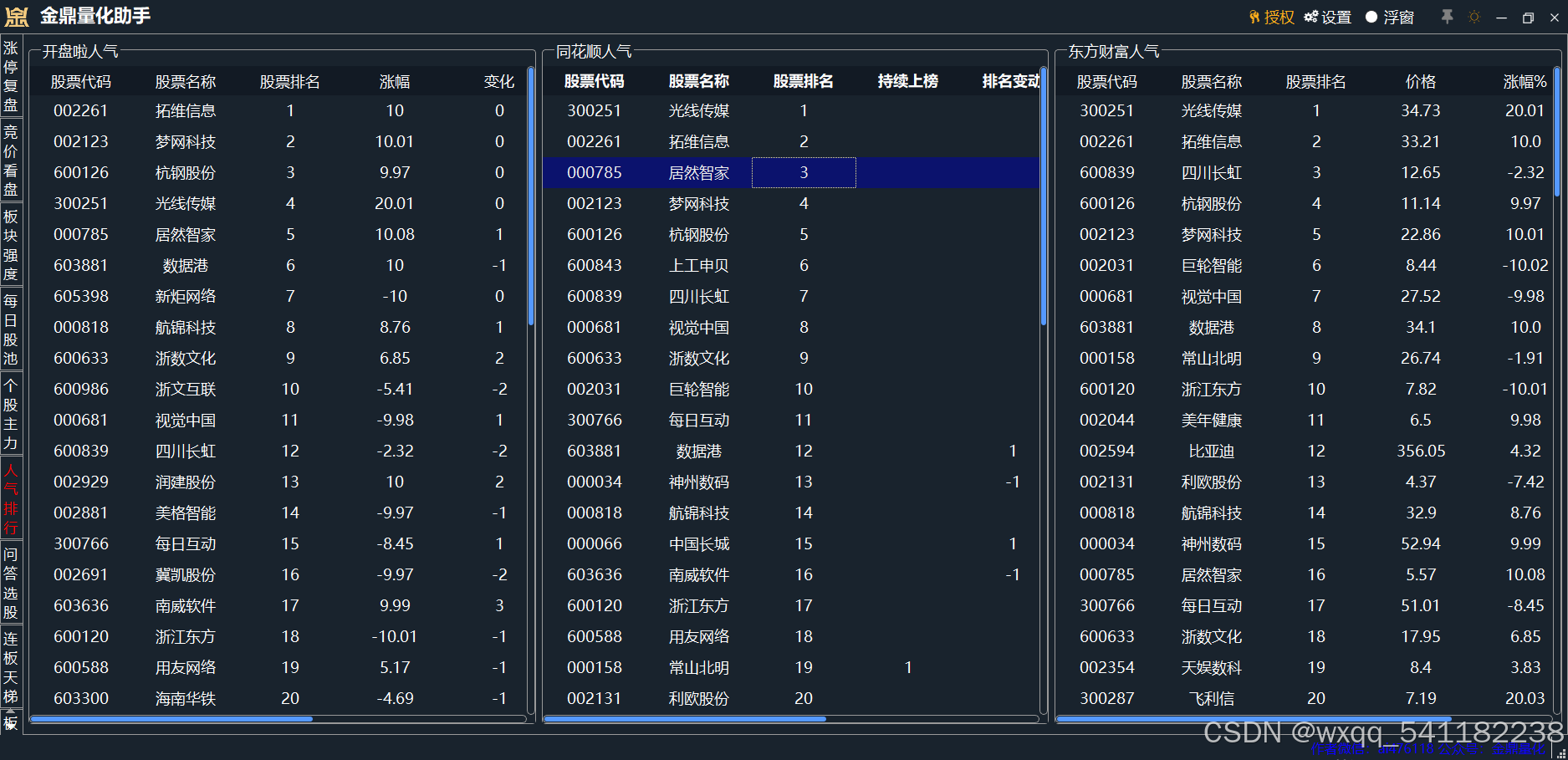Screen dimensions: 1568x760
Task: Select 002261 拓维信息 in 开盘啦人气
Action: tap(278, 110)
